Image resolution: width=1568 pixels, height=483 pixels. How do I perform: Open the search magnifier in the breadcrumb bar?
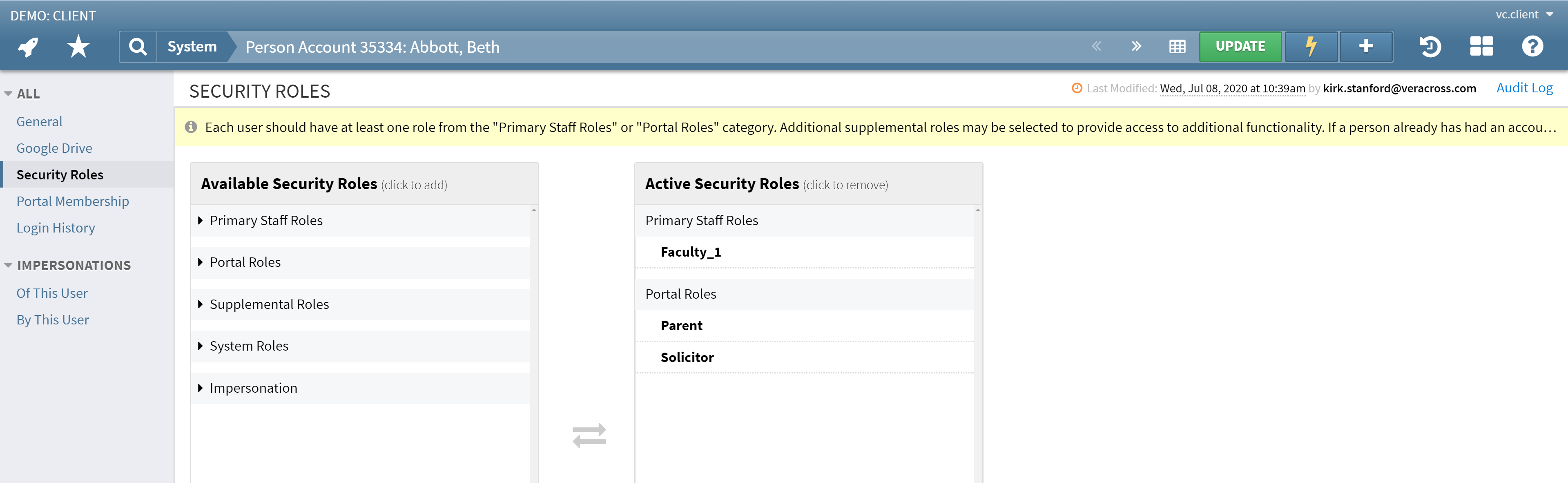pyautogui.click(x=138, y=46)
